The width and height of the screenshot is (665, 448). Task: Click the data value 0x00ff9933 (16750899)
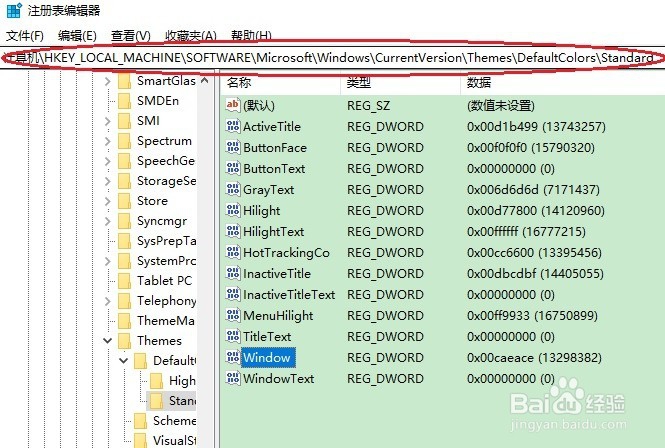[x=532, y=316]
